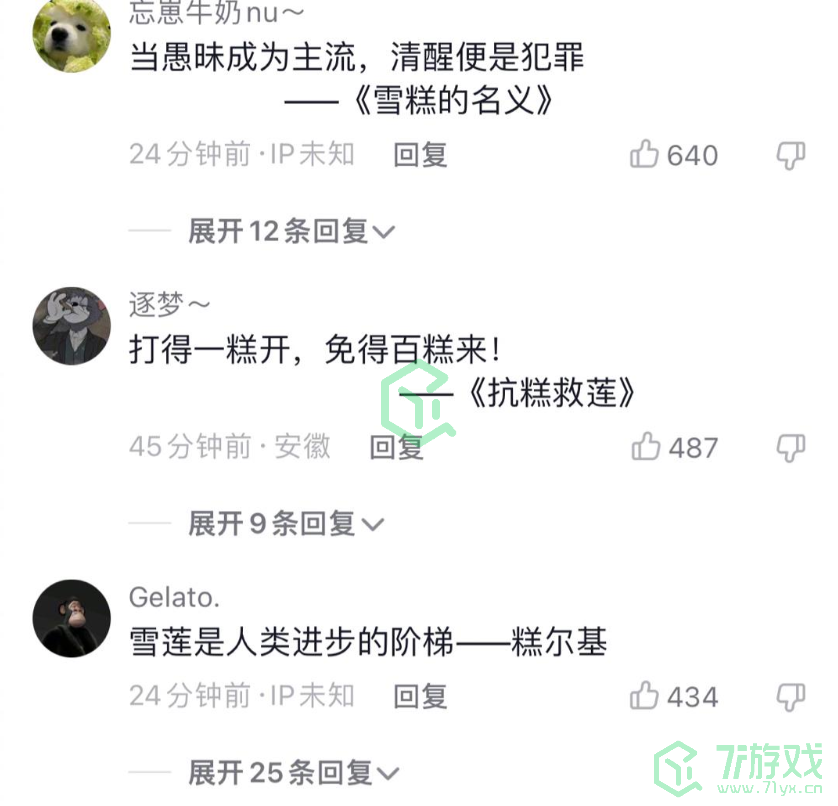Select comment text 打得一糕开，免得百糕来

click(314, 350)
